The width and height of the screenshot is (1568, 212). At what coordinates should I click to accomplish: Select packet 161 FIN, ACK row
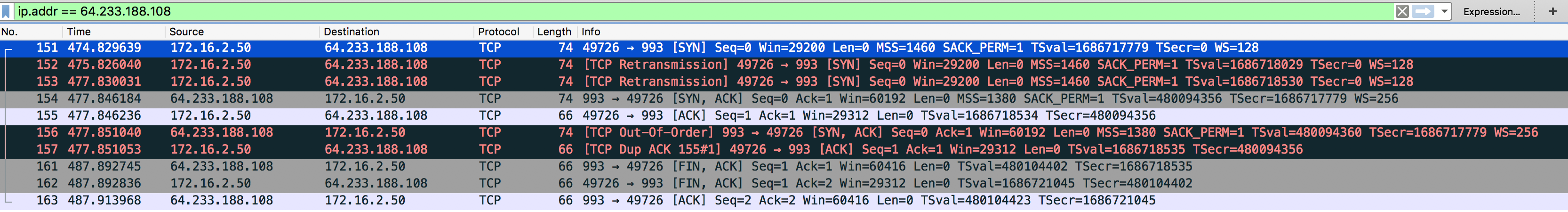click(x=784, y=166)
